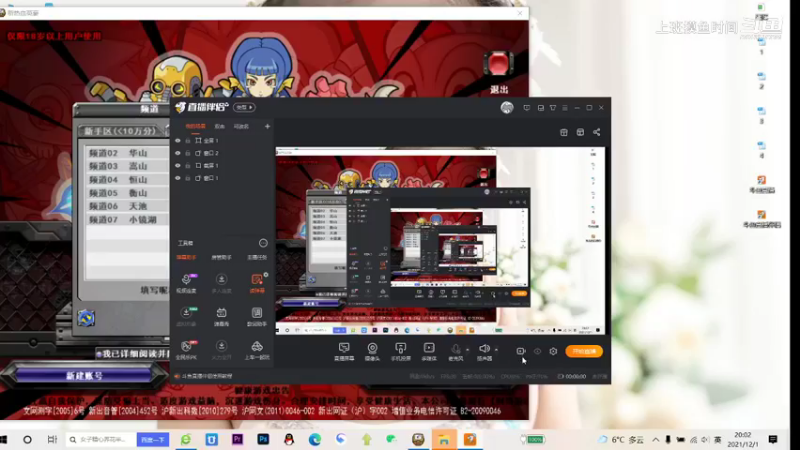Open the streaming app settings gear
This screenshot has width=800, height=450.
(553, 351)
